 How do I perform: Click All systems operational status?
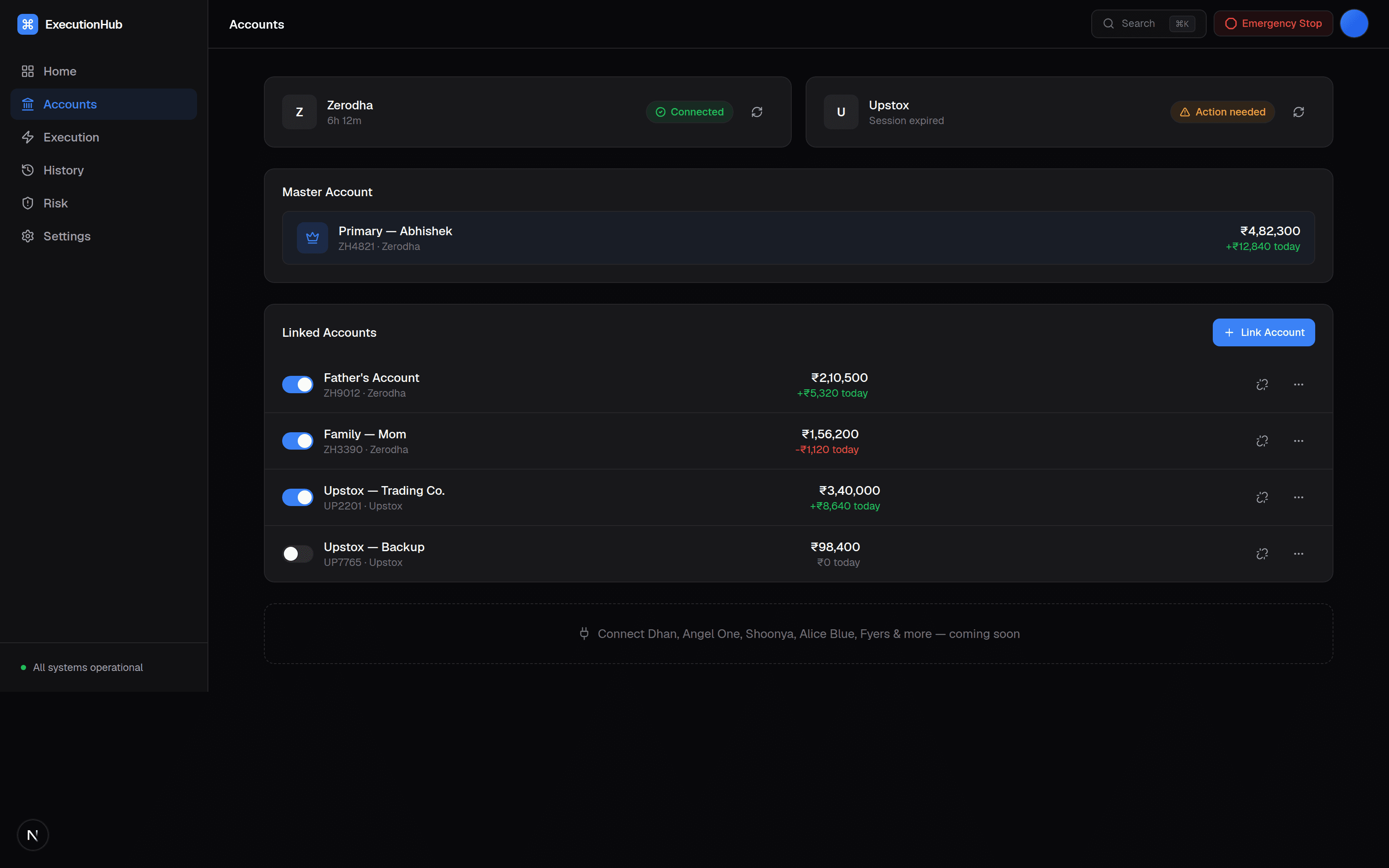point(82,667)
